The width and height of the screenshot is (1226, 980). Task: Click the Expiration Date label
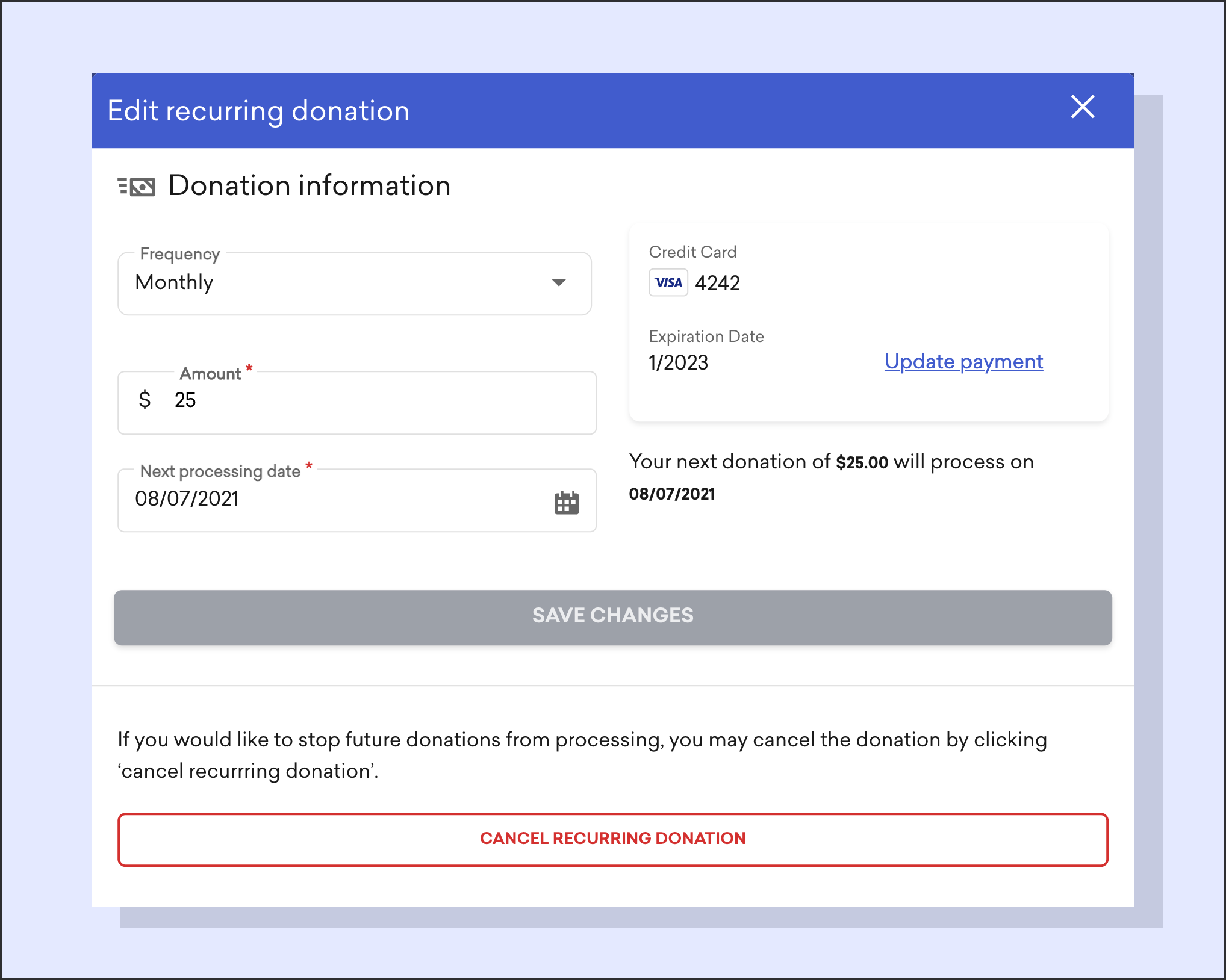point(706,336)
